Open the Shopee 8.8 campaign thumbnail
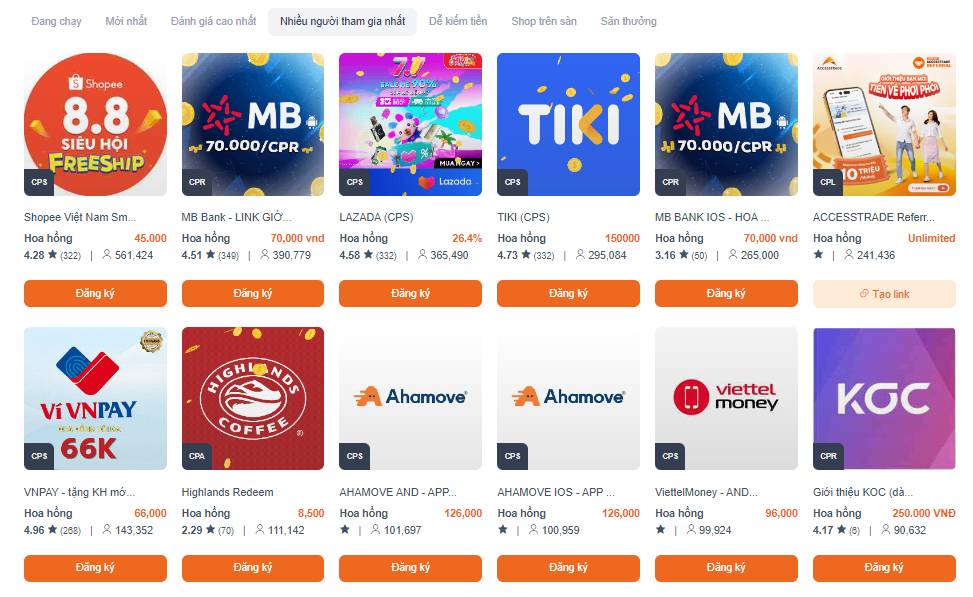Viewport: 973px width, 597px height. pos(95,124)
